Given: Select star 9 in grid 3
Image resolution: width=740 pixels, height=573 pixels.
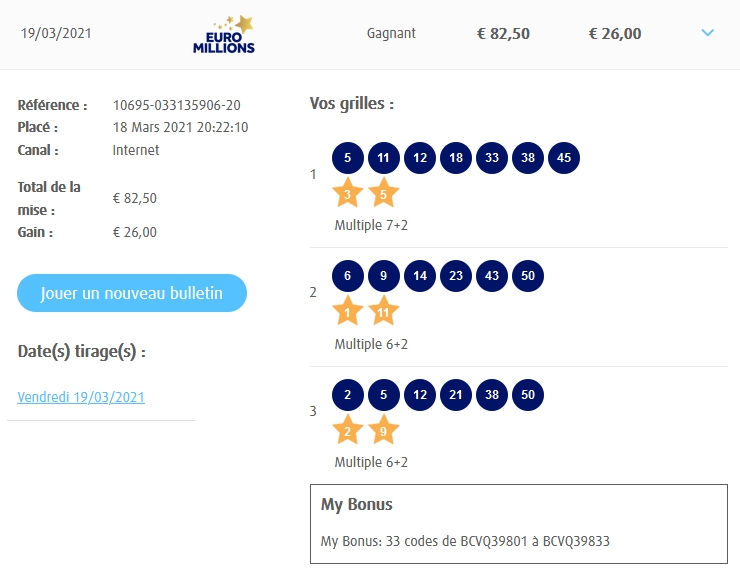Looking at the screenshot, I should coord(383,429).
